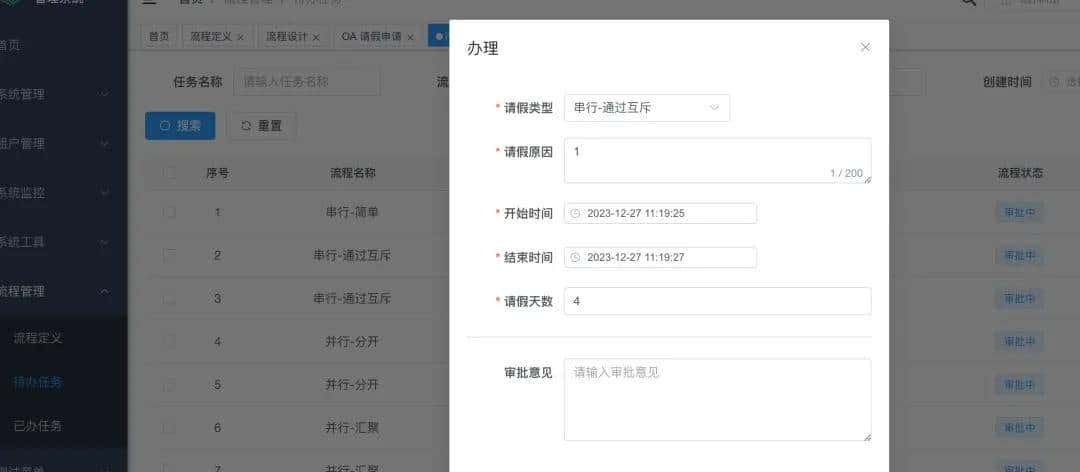Image resolution: width=1080 pixels, height=472 pixels.
Task: Click the 重置 button
Action: click(x=262, y=126)
